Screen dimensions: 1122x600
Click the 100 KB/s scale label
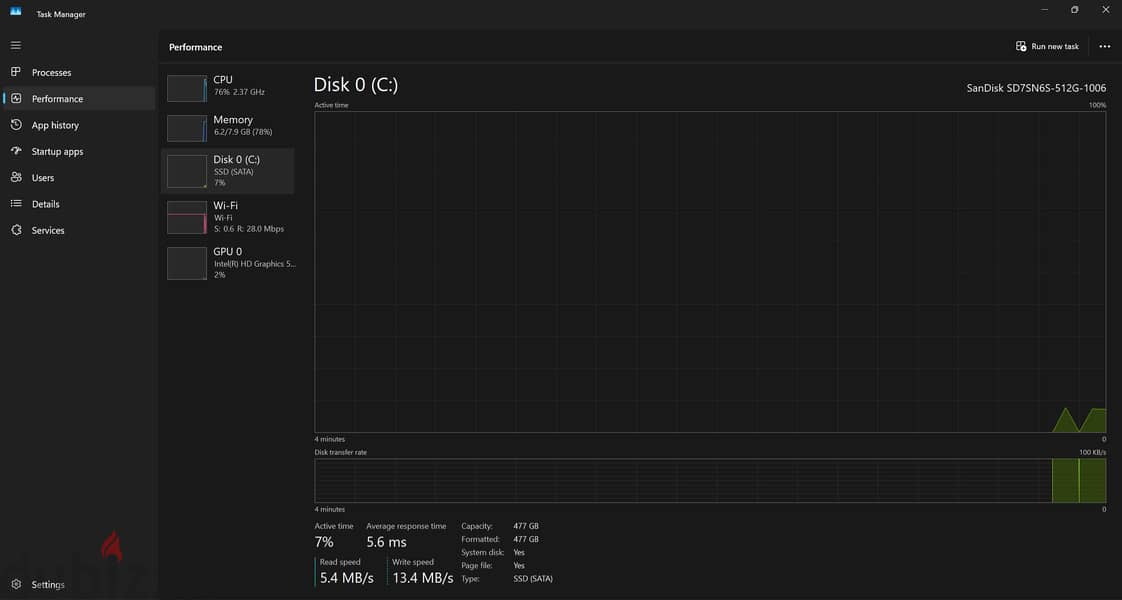1093,452
